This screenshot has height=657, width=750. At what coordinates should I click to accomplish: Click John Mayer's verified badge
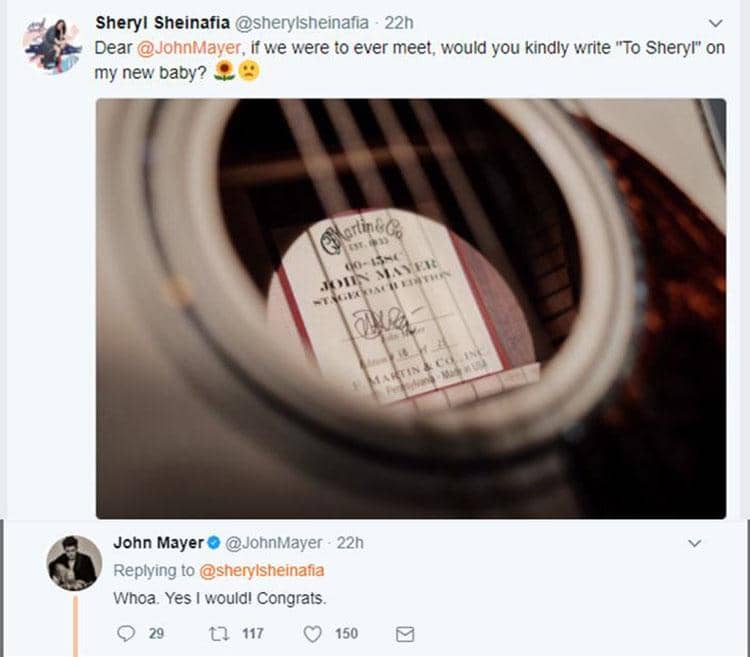coord(213,543)
